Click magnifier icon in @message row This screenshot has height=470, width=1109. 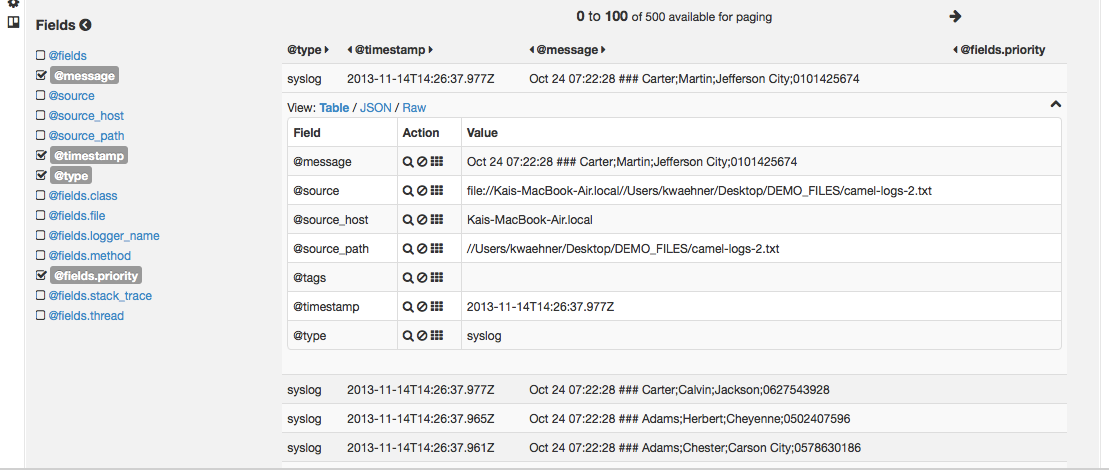[408, 162]
